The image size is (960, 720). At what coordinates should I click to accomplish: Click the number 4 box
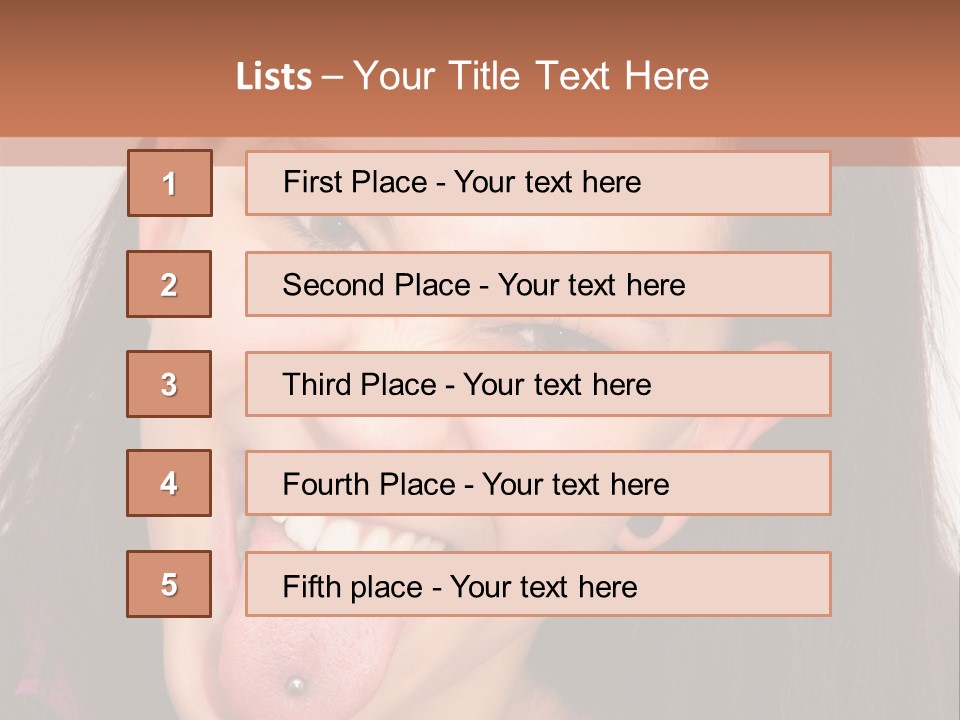click(x=169, y=484)
